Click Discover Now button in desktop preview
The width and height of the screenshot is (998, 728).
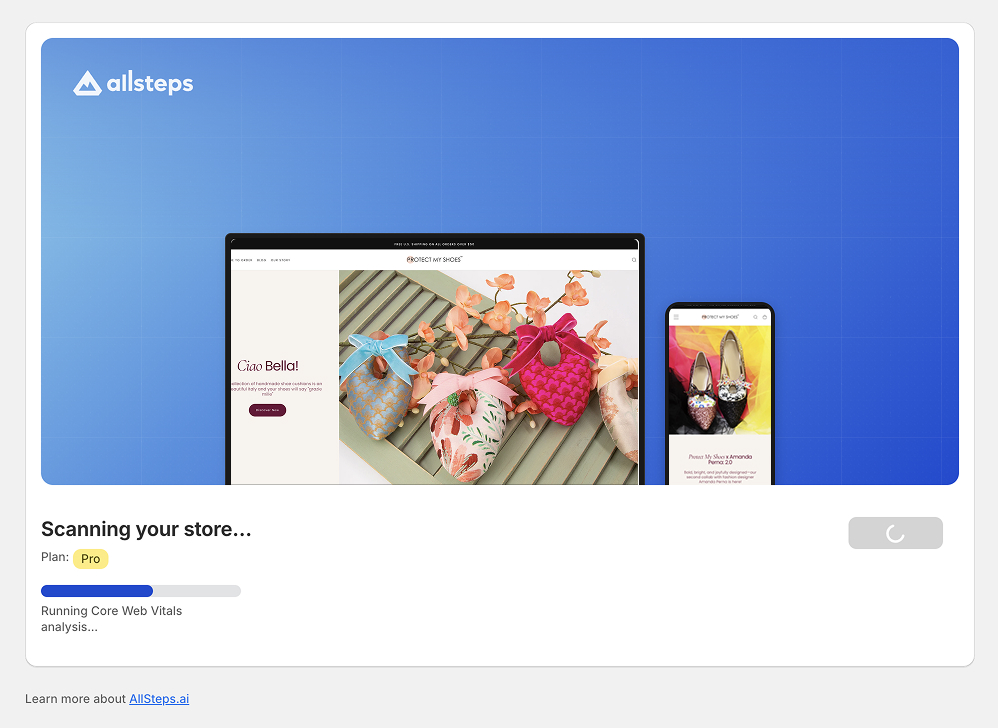tap(267, 410)
